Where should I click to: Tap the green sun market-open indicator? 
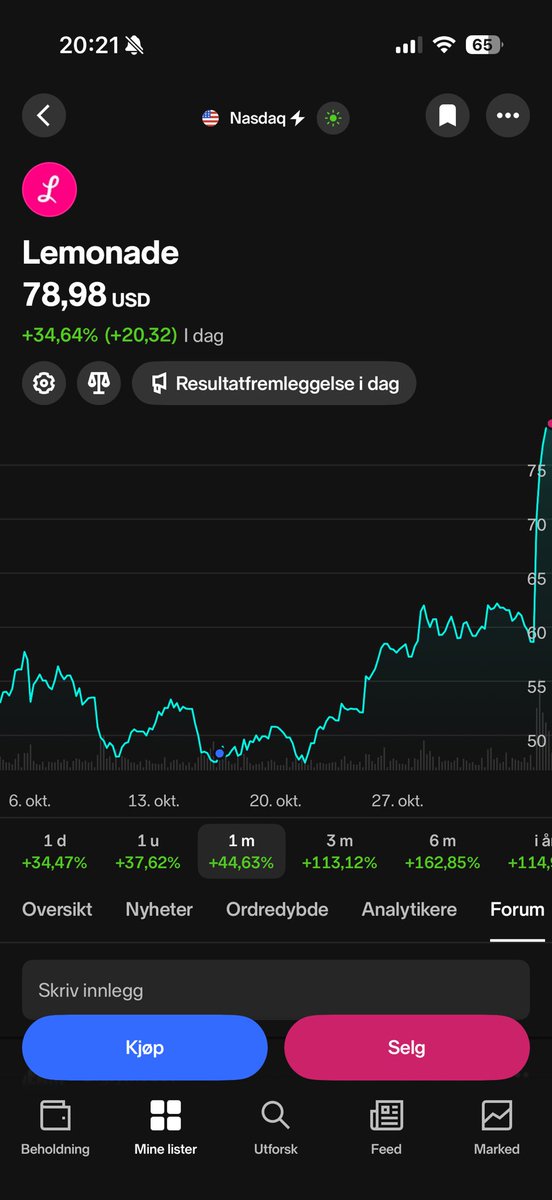[x=332, y=118]
